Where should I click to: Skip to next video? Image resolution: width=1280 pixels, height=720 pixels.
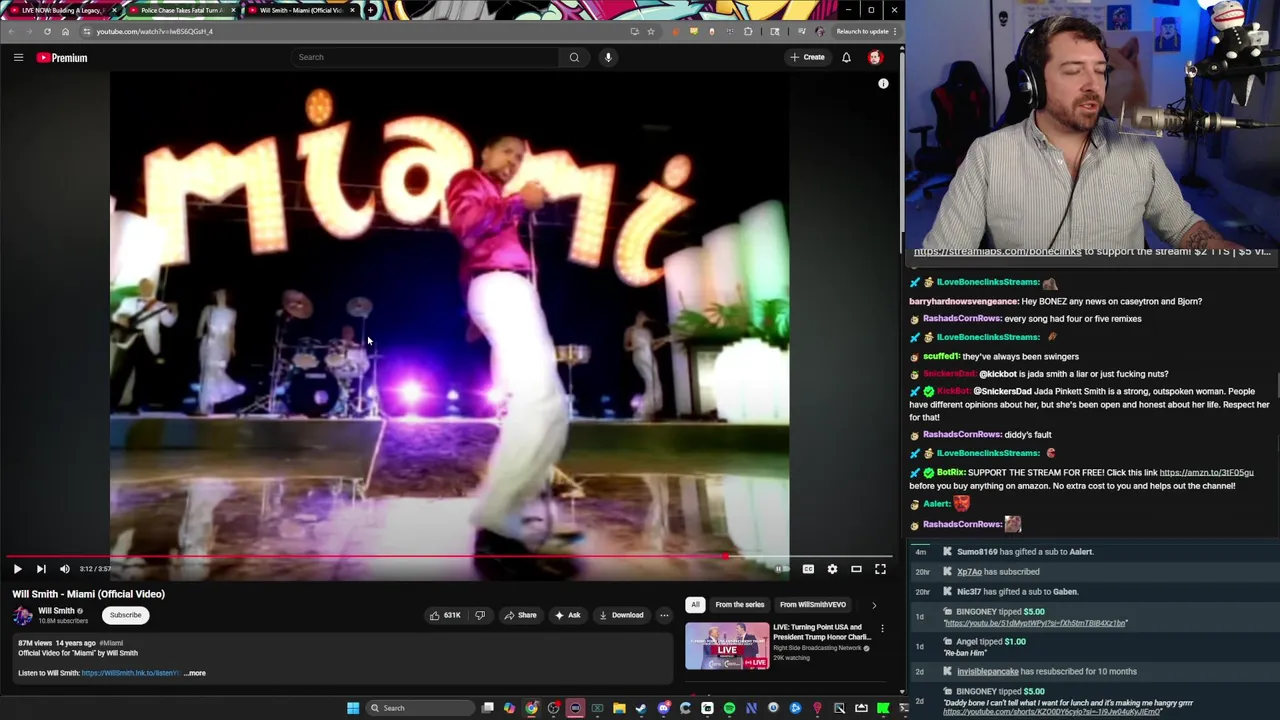[x=41, y=569]
